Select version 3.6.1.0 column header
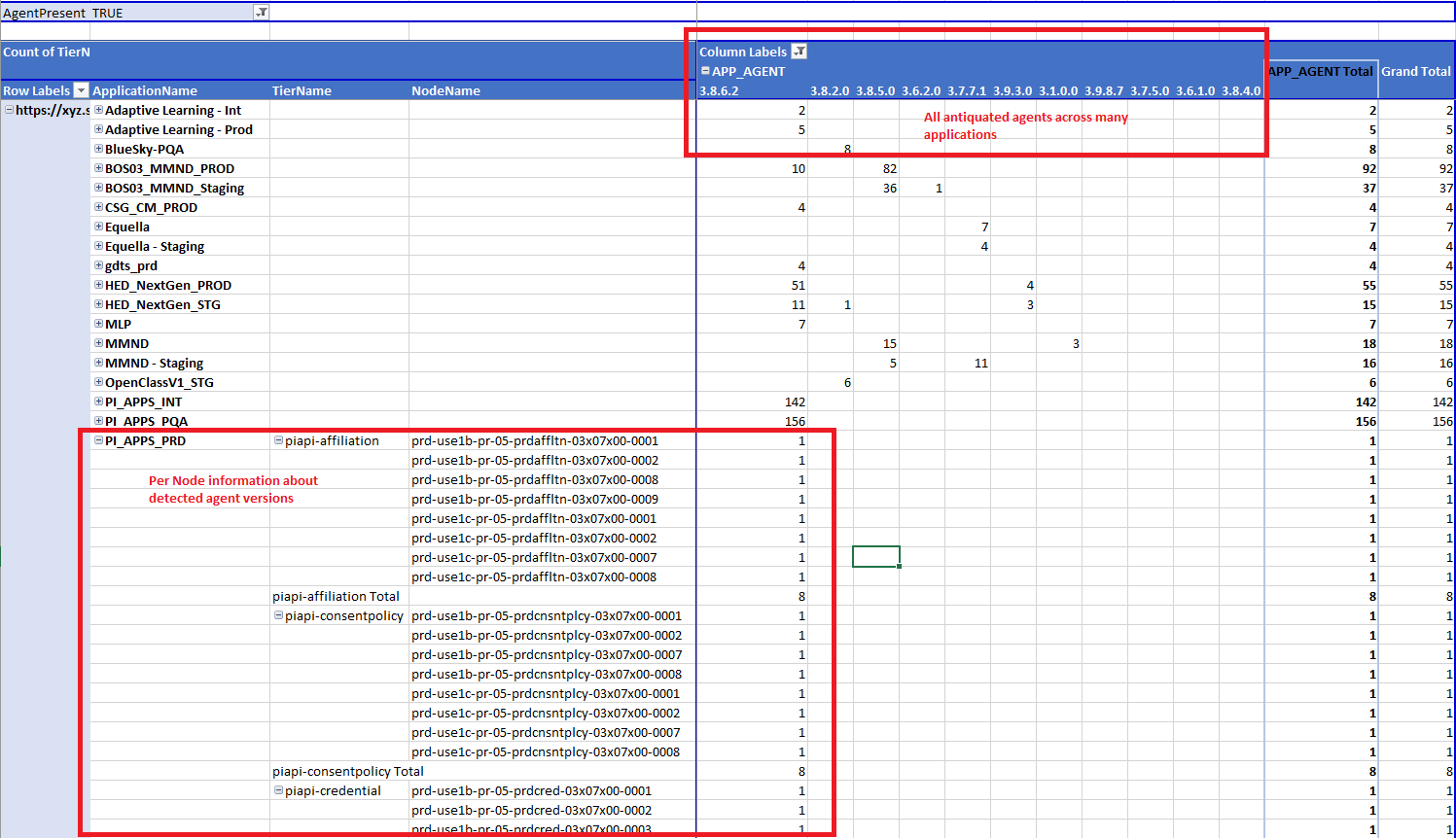The image size is (1456, 838). [x=1195, y=90]
